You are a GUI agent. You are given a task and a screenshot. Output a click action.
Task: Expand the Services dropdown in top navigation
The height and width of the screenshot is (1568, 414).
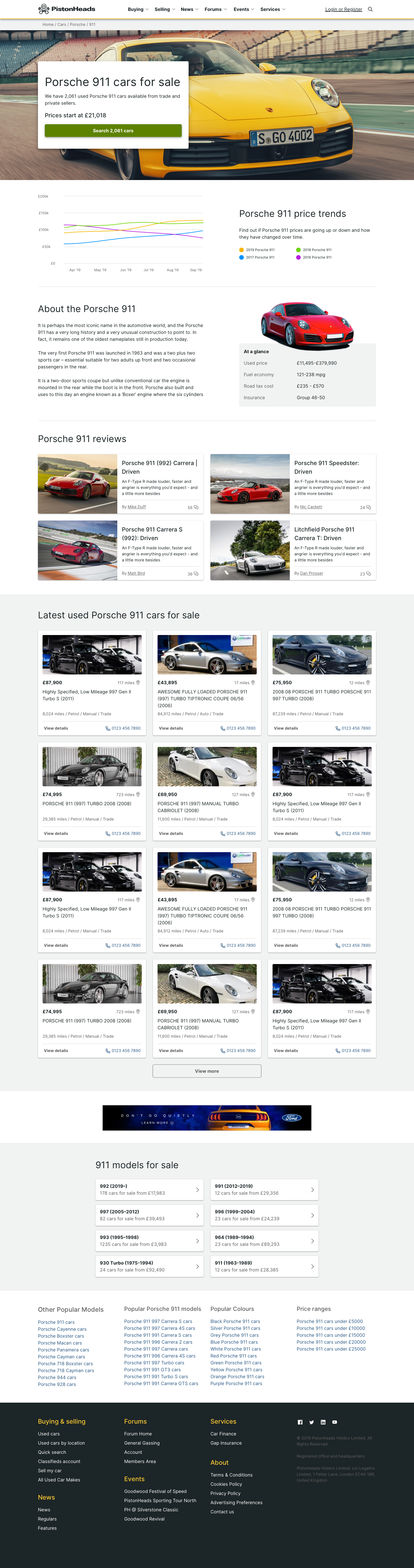coord(273,9)
